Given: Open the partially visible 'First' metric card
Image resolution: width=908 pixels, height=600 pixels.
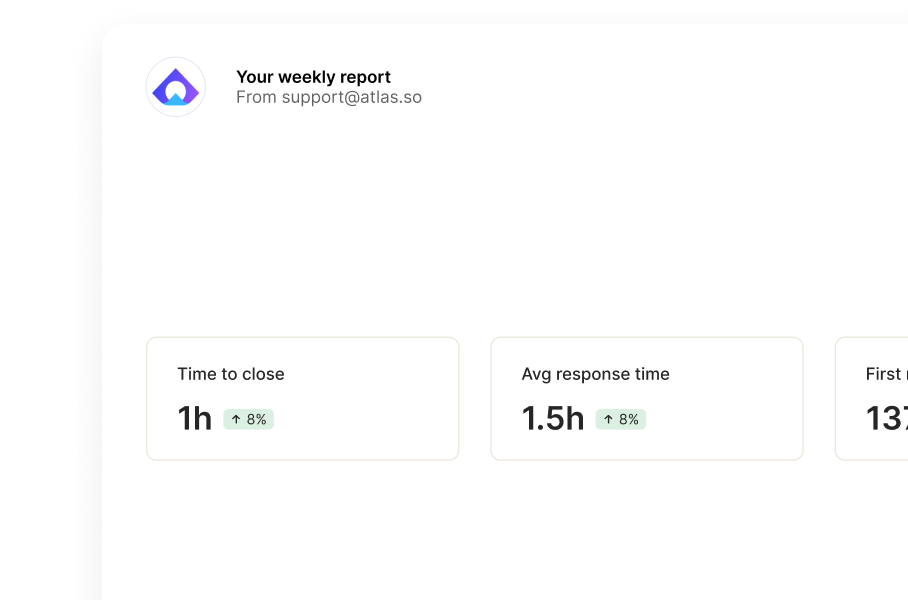Looking at the screenshot, I should coord(872,398).
